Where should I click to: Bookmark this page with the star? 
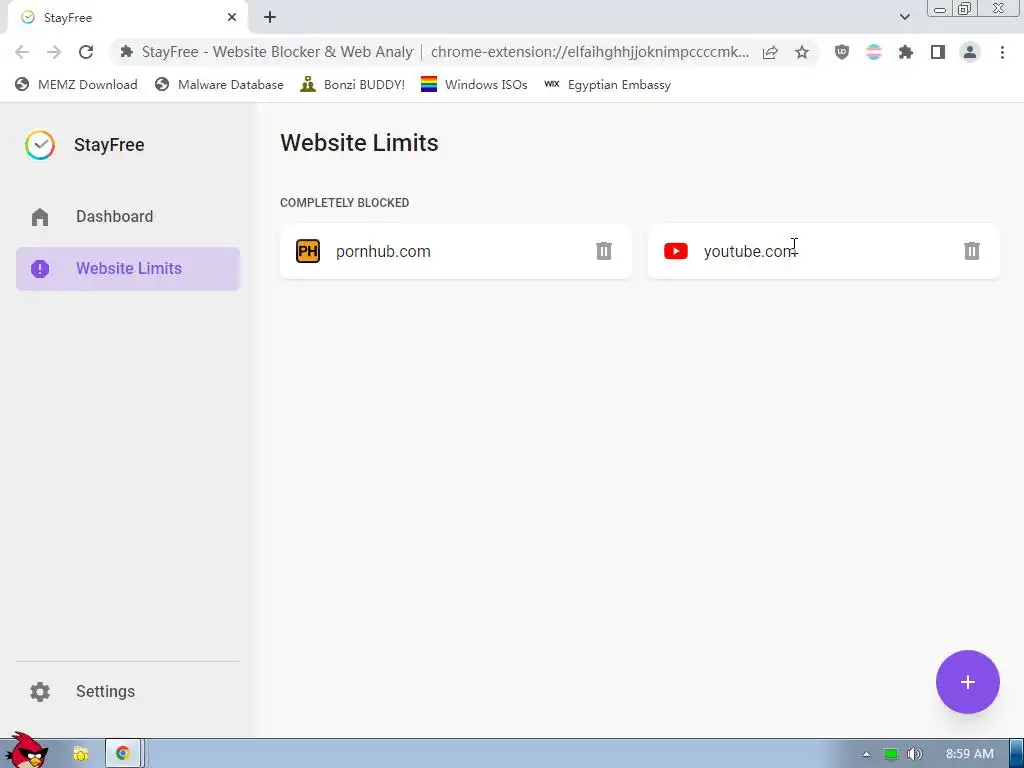802,52
